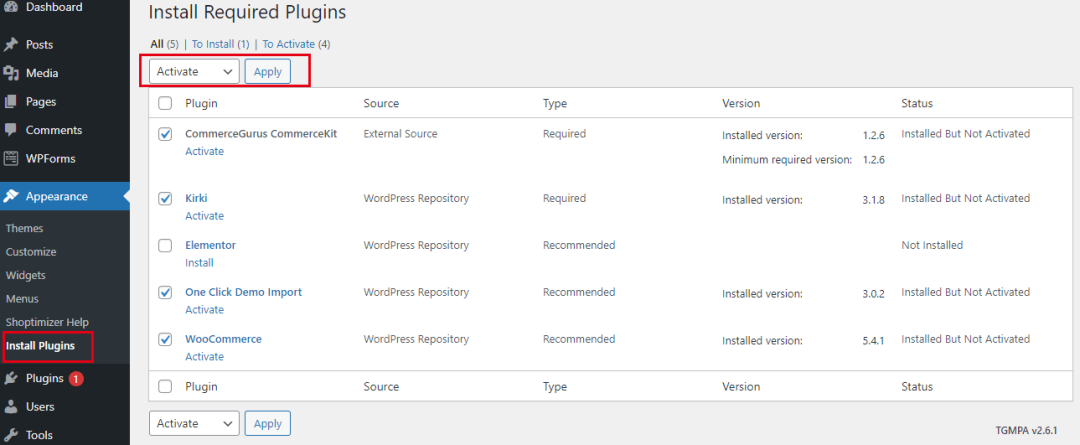The width and height of the screenshot is (1080, 445).
Task: Click the Pages icon in sidebar
Action: (12, 102)
